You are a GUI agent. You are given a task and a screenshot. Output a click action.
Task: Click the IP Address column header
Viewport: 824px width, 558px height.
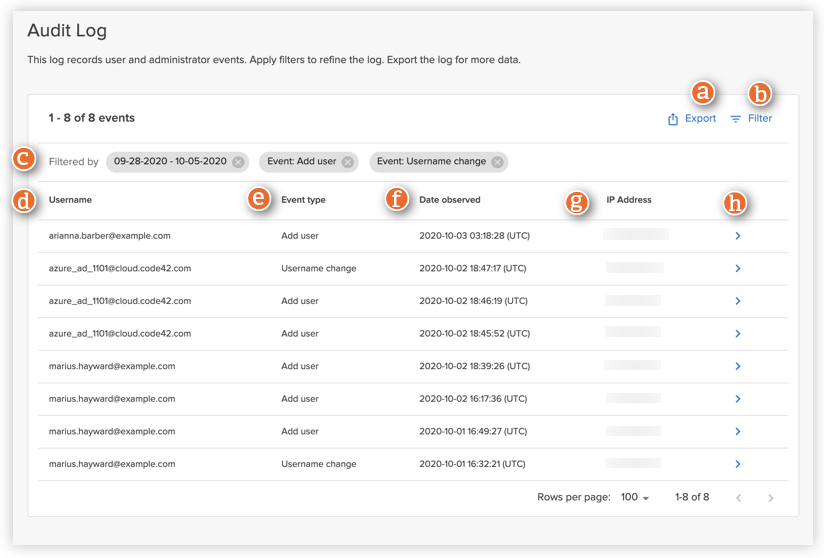click(x=628, y=200)
